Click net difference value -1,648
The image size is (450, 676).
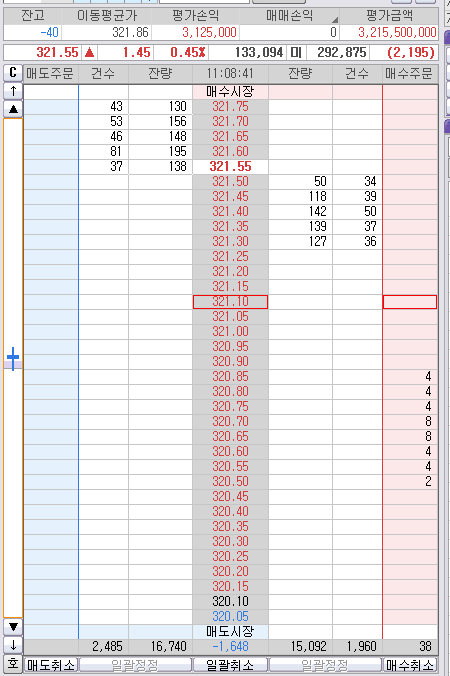(x=230, y=647)
